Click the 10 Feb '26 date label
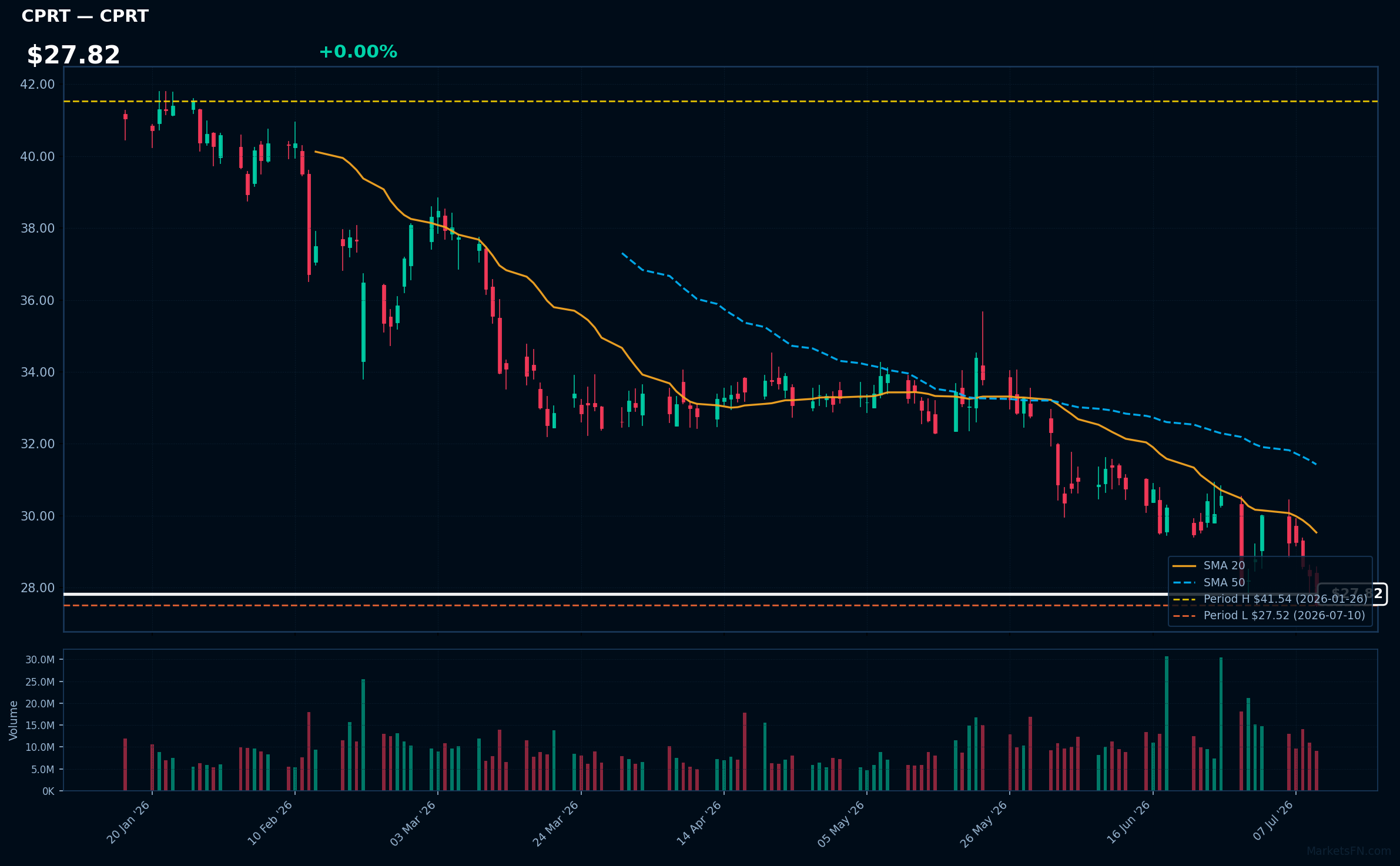Viewport: 1400px width, 866px height. pyautogui.click(x=270, y=823)
